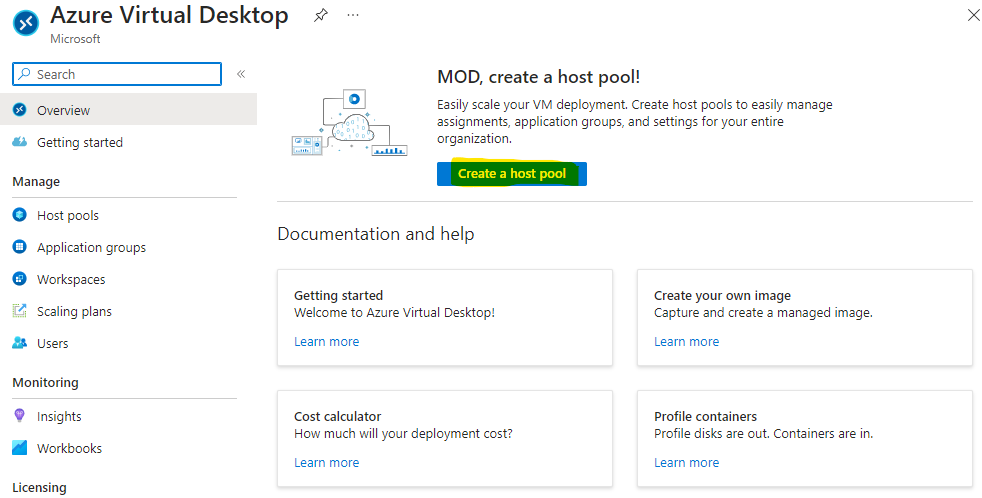Screen dimensions: 982x498
Task: Click 'Welcome to Azure Virtual Desktop!' text
Action: 395,312
